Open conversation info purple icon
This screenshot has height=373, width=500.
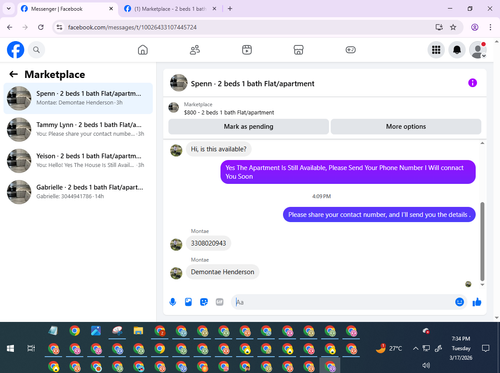coord(472,83)
